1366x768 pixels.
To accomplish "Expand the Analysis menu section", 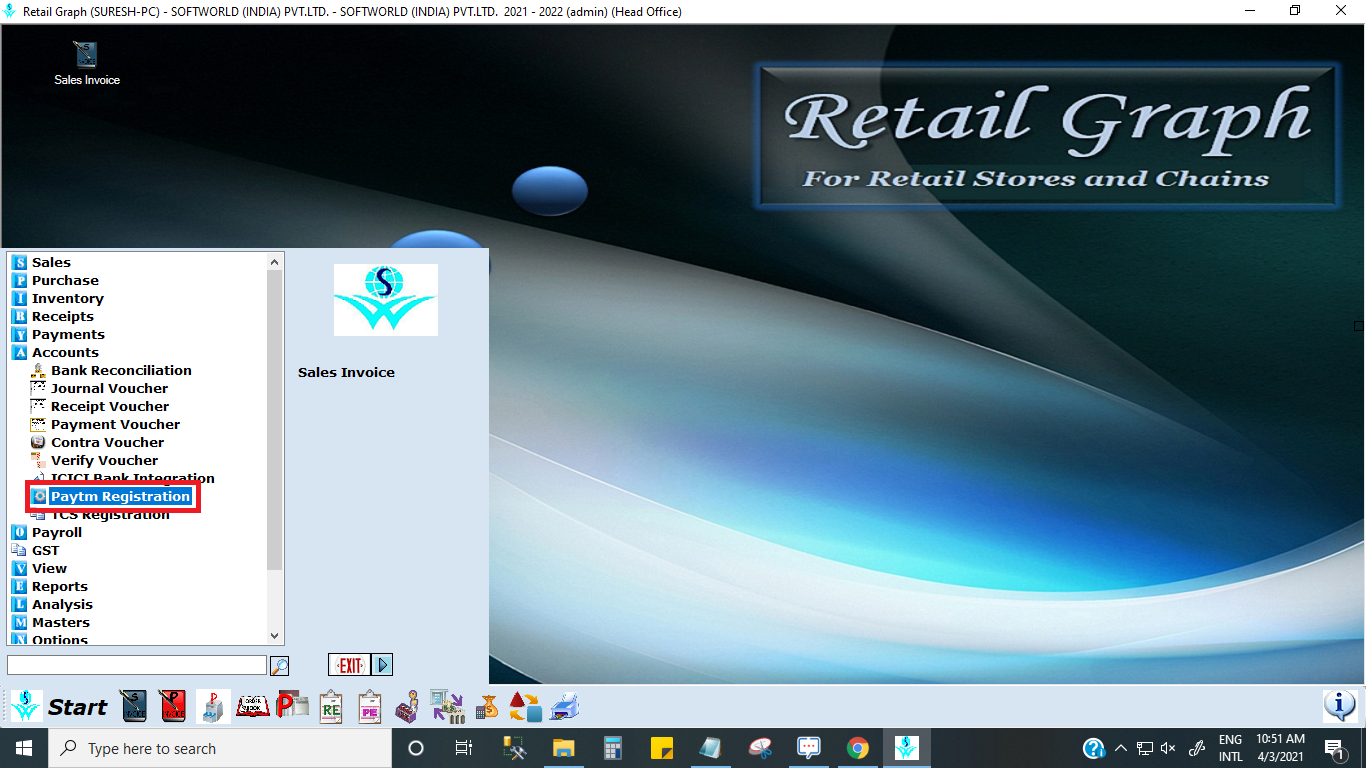I will click(62, 604).
